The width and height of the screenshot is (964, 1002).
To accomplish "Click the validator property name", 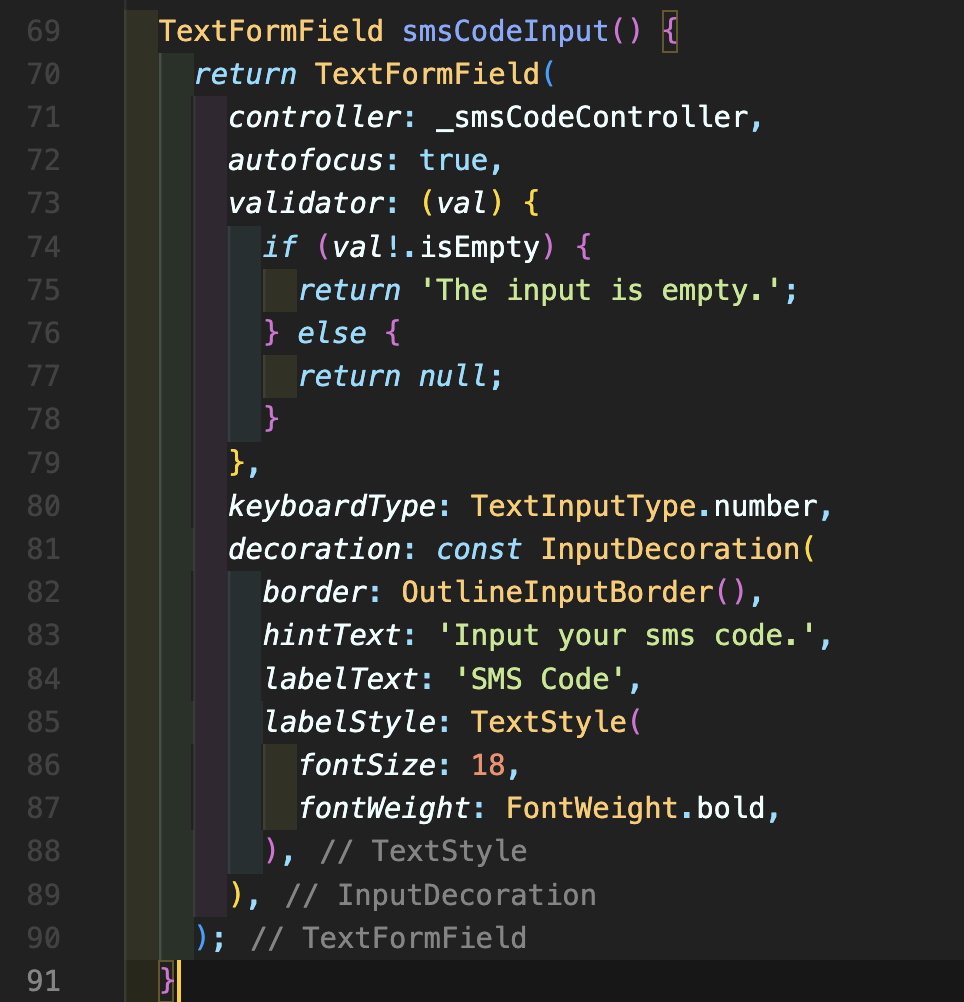I will [x=306, y=204].
